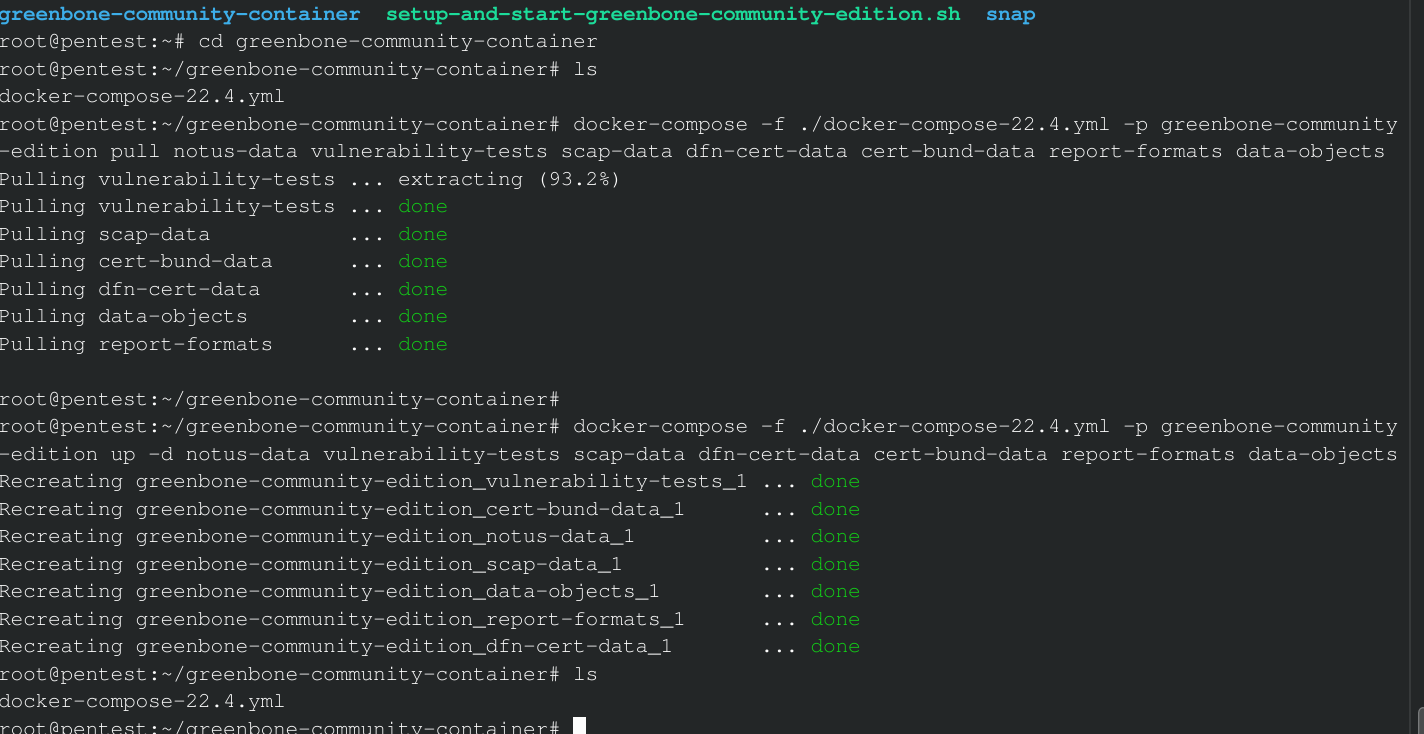
Task: Click 'docker-compose-22.4.yml' in the last ls output
Action: tap(142, 701)
